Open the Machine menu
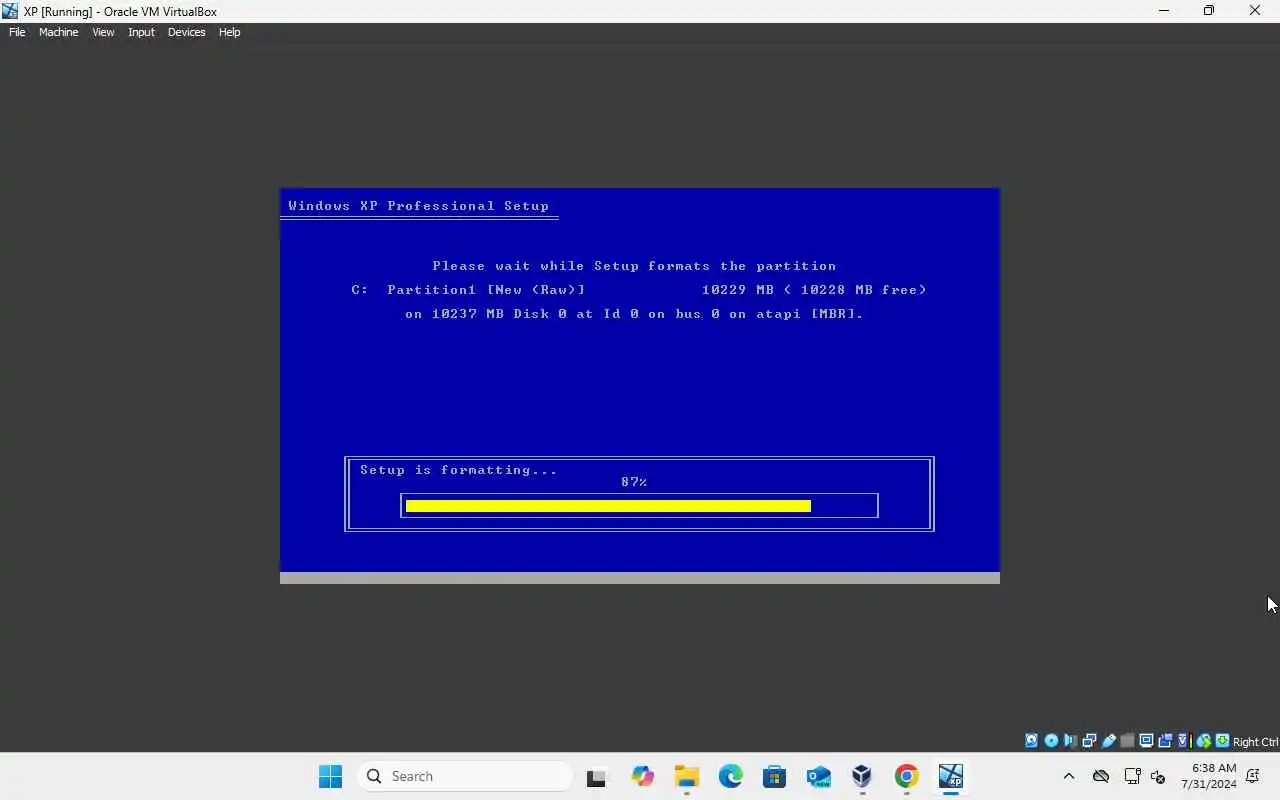 coord(58,32)
